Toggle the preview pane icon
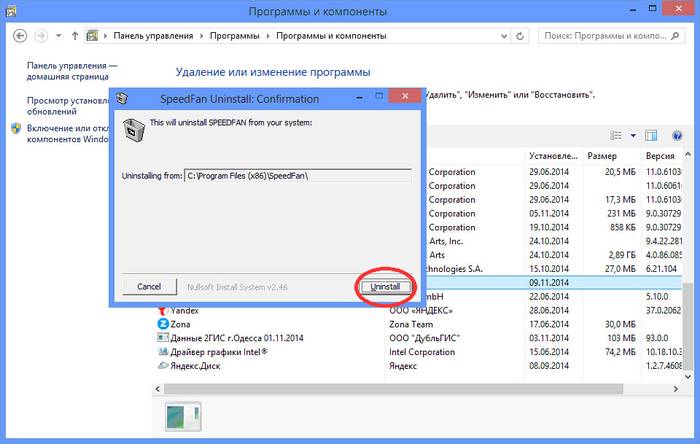This screenshot has height=444, width=700. [x=651, y=135]
